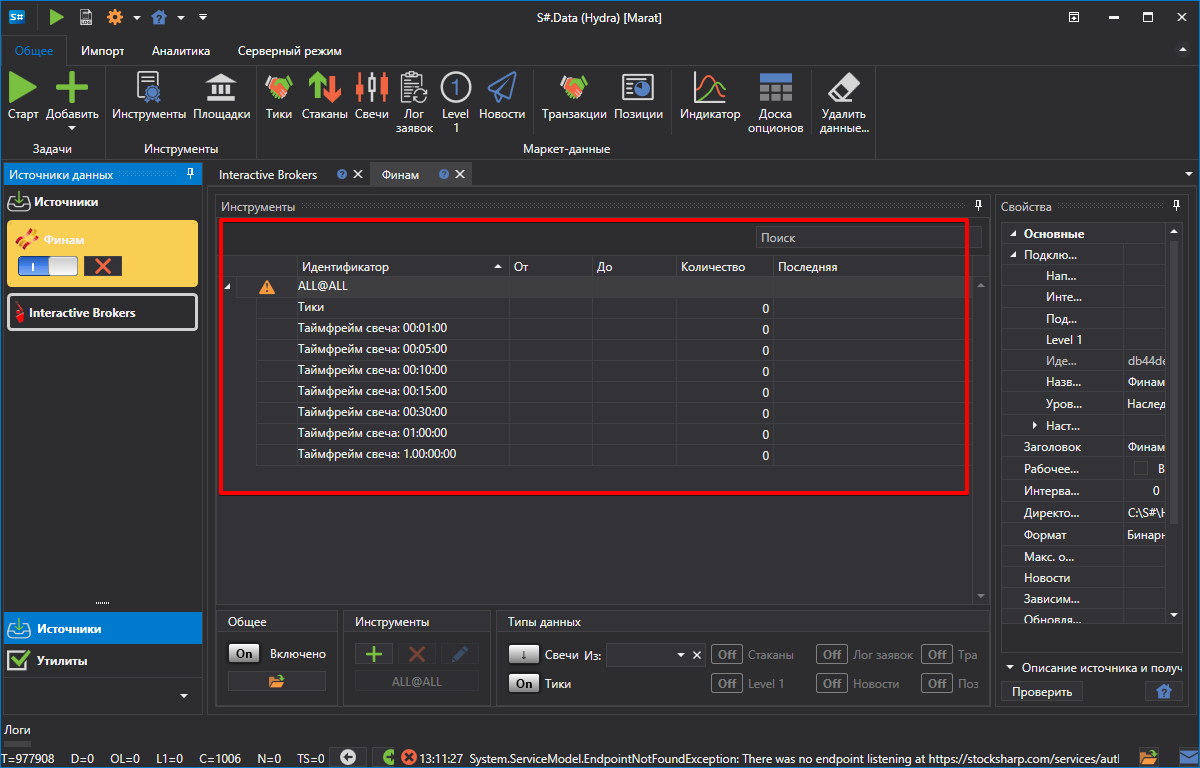Viewport: 1200px width, 768px height.
Task: Select the Interactive Brokers document tab
Action: point(268,174)
